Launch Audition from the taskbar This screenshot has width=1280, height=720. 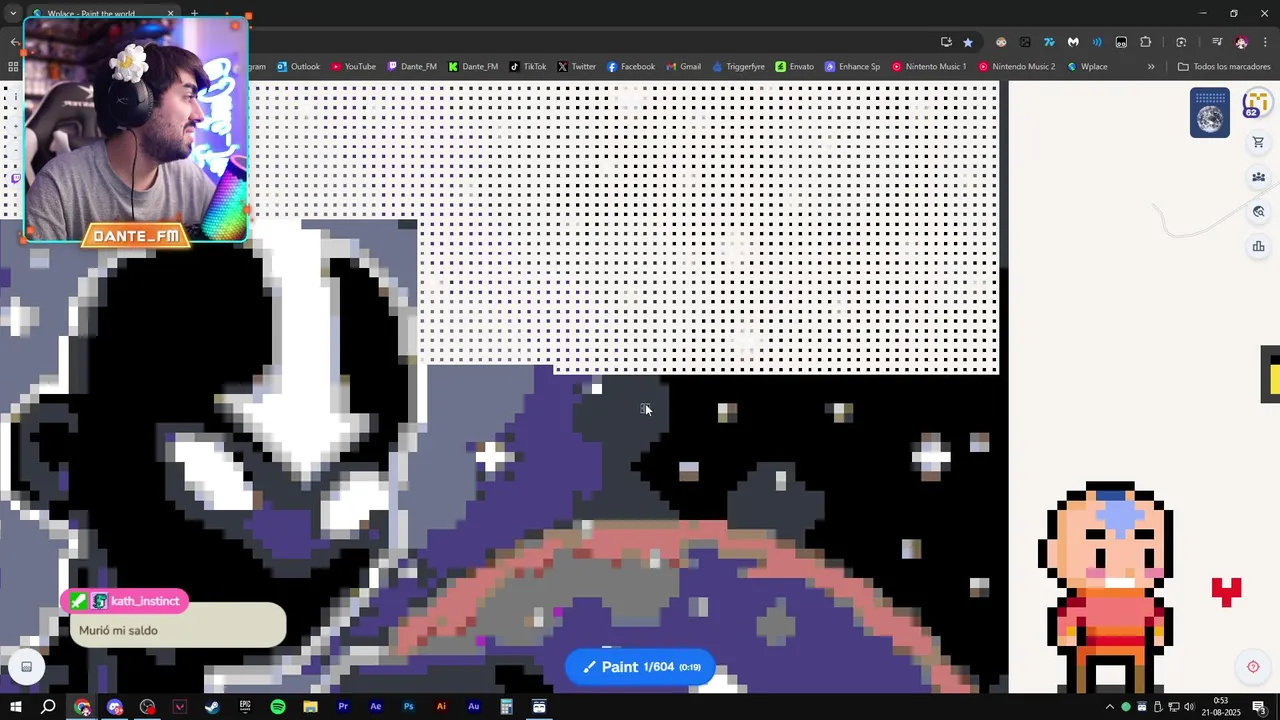click(474, 707)
